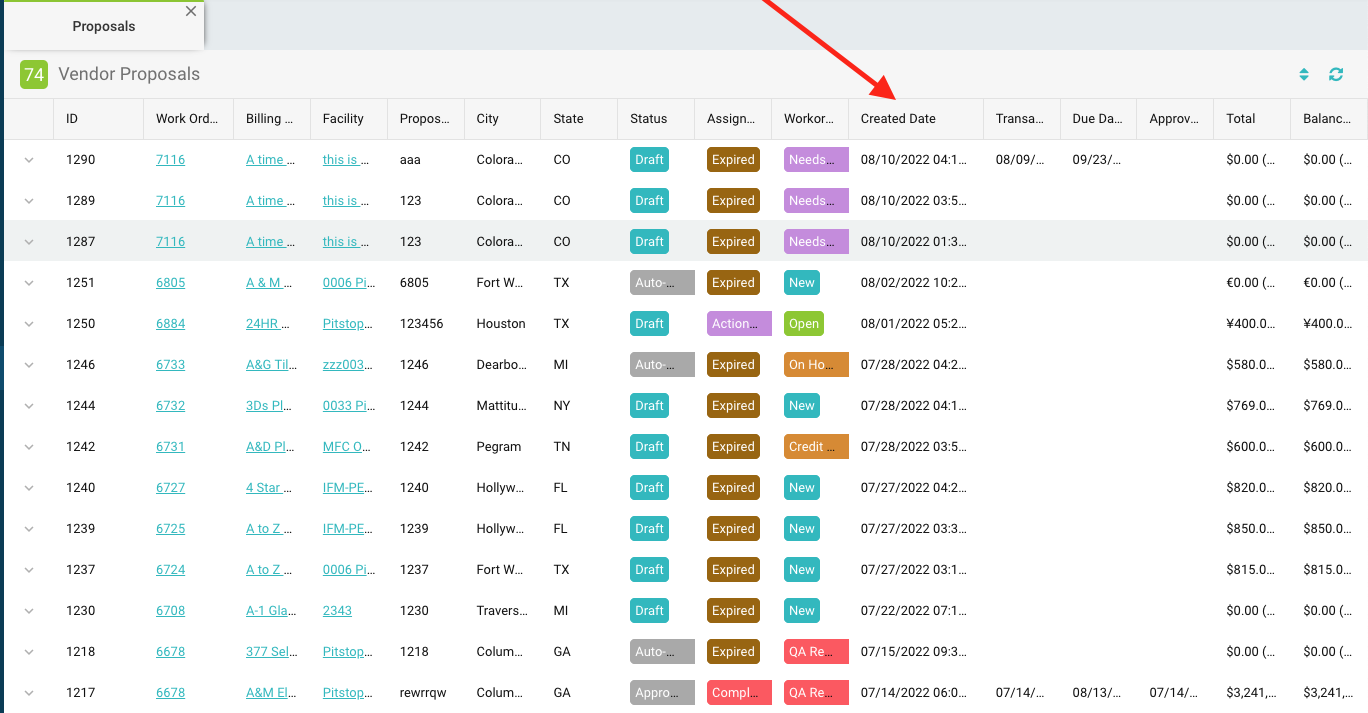
Task: Expand the row for proposal ID 1242
Action: pyautogui.click(x=29, y=447)
